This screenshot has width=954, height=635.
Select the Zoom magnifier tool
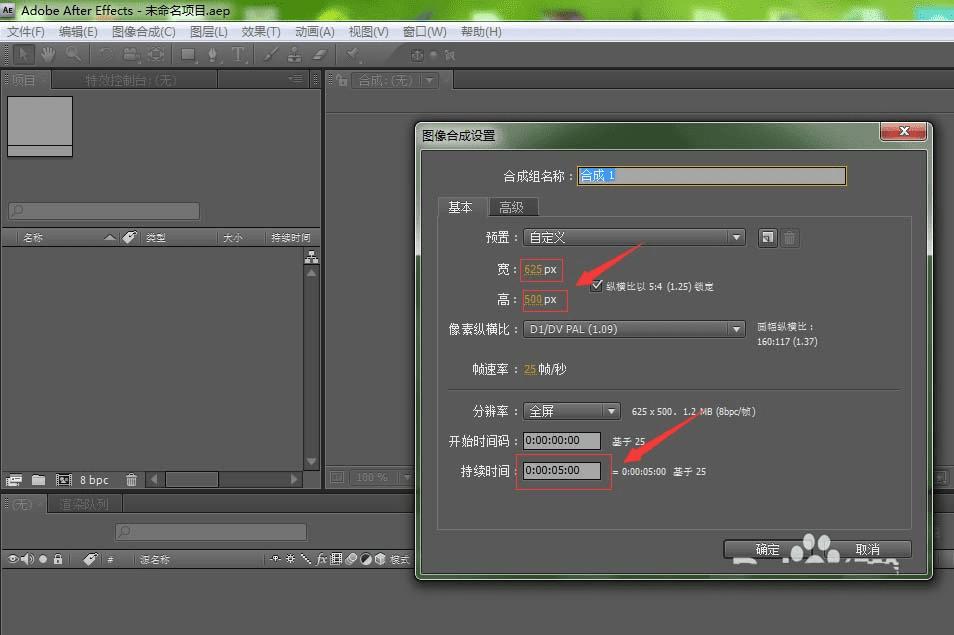(x=73, y=55)
